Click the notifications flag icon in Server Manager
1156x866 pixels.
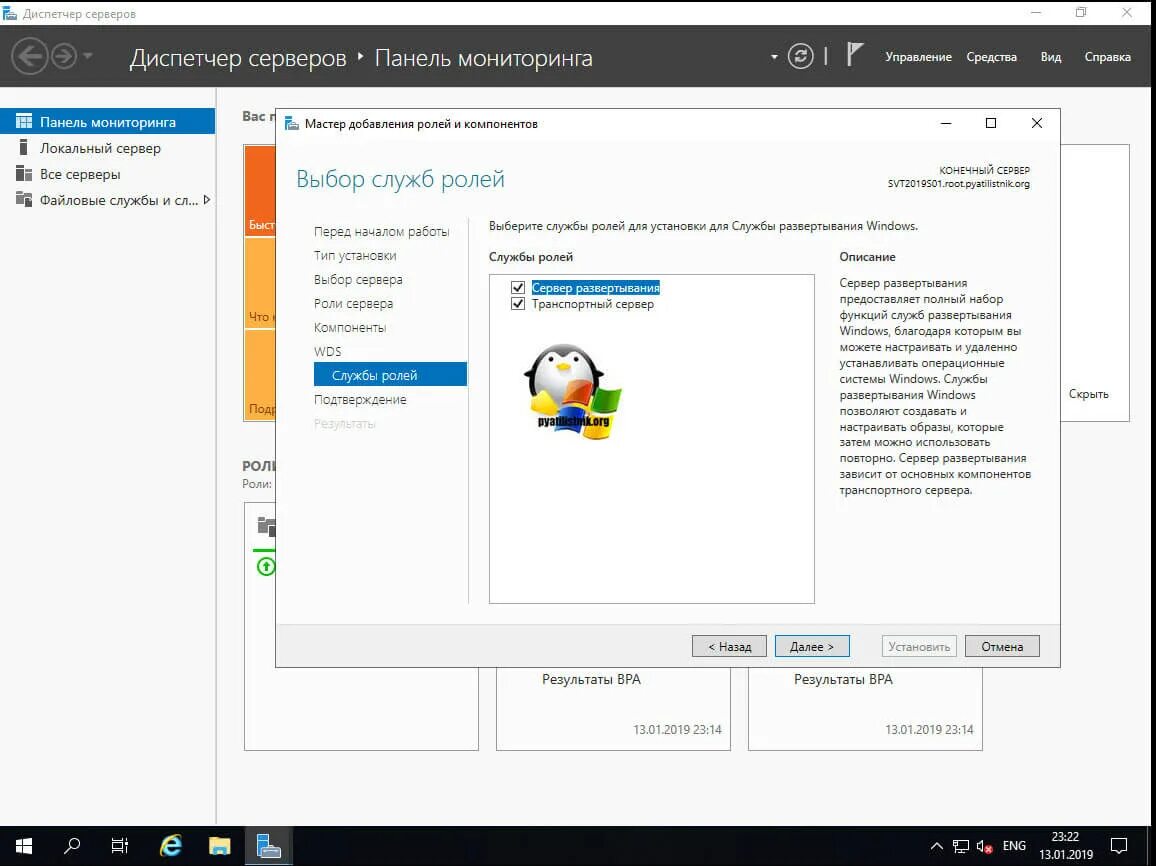click(x=854, y=53)
